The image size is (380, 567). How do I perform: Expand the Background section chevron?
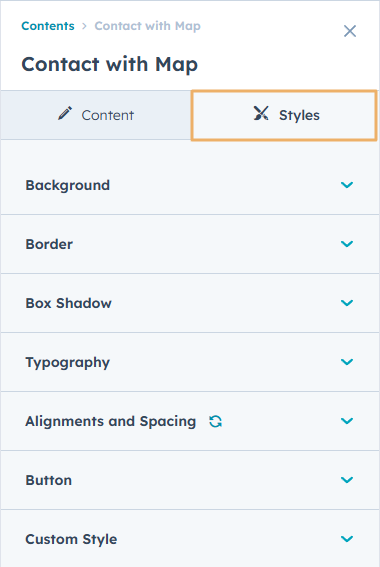pyautogui.click(x=347, y=185)
